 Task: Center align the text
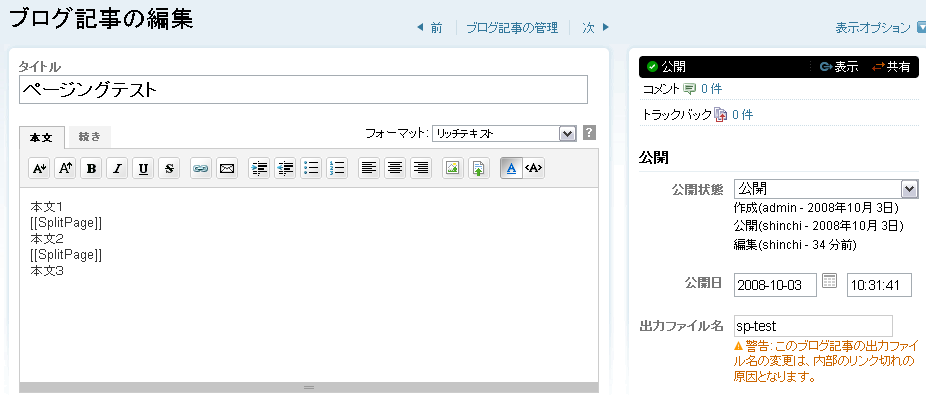tap(395, 168)
